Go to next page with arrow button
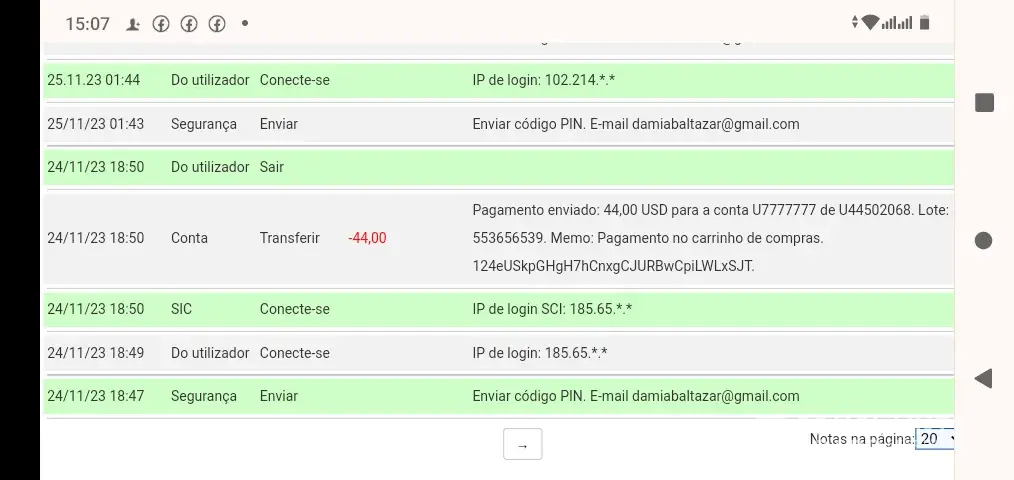The height and width of the screenshot is (480, 1014). [x=523, y=444]
